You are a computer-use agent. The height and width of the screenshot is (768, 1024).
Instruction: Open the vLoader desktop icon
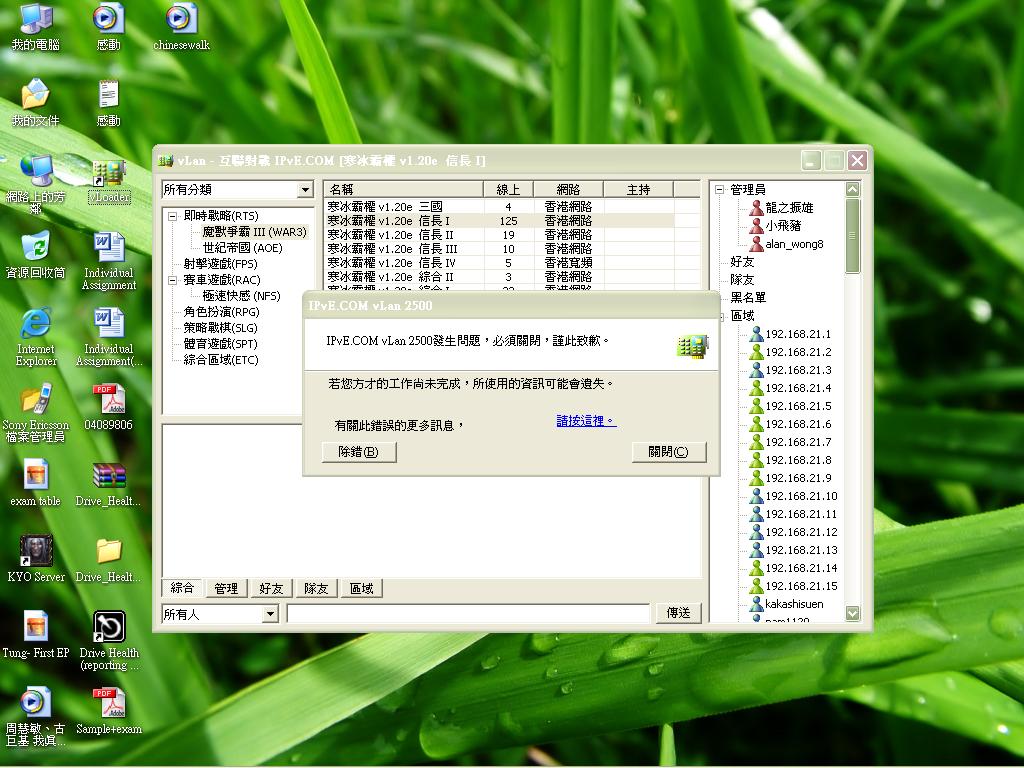(x=108, y=172)
